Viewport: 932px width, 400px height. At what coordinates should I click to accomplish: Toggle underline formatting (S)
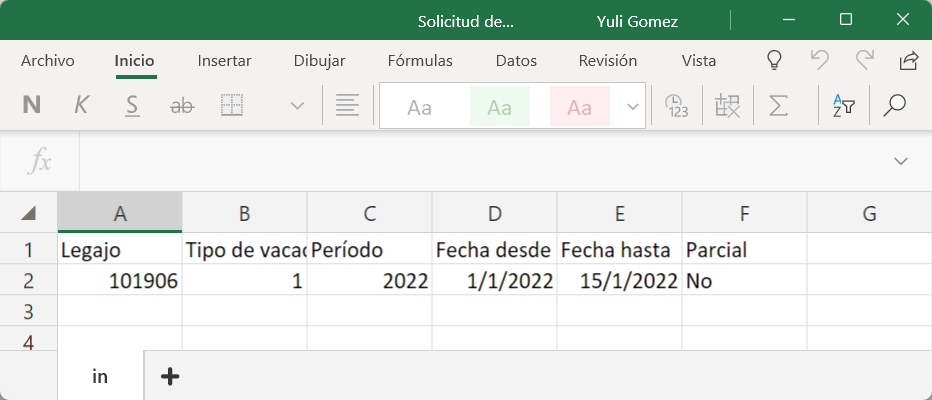click(132, 105)
